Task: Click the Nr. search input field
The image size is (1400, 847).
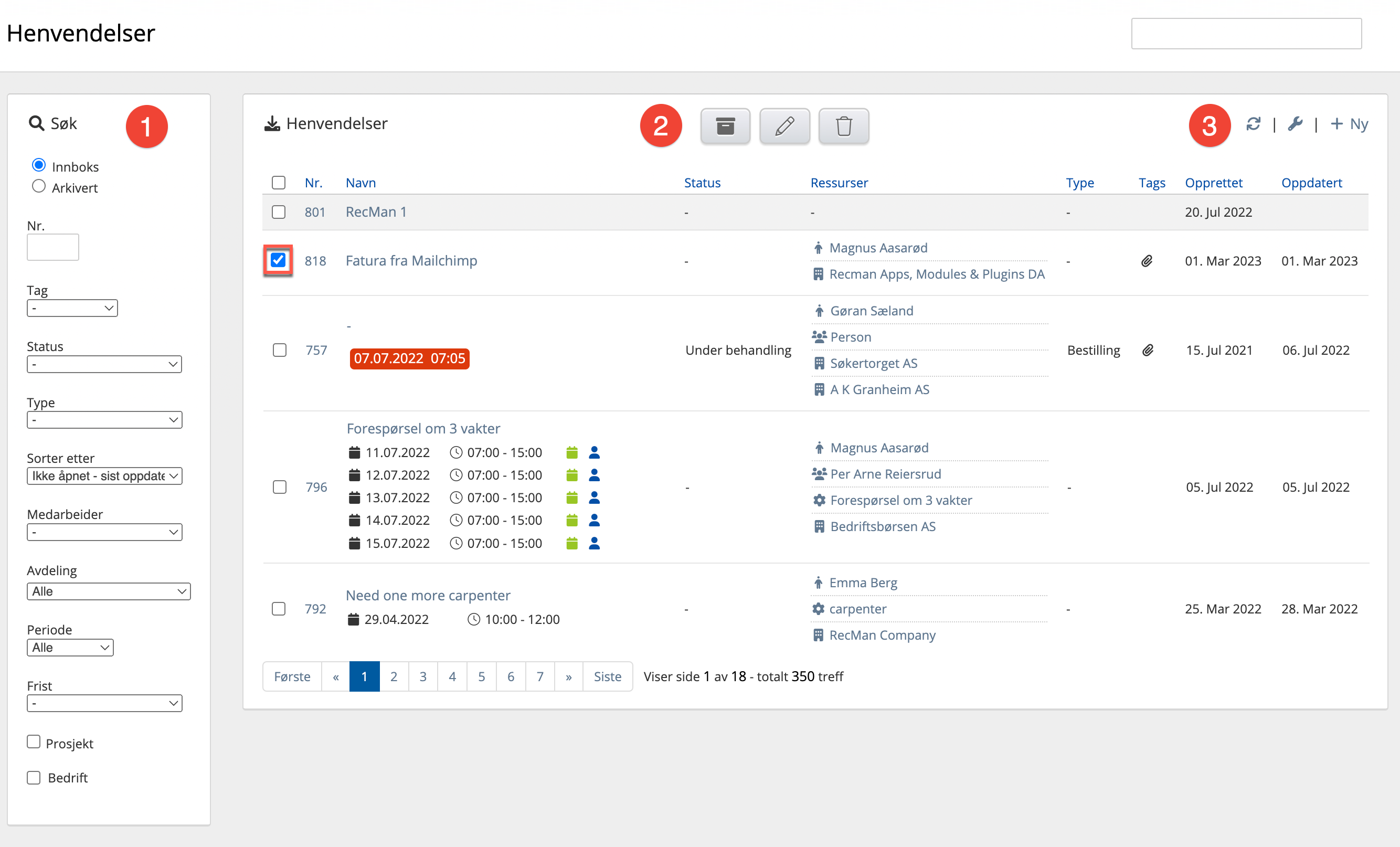Action: 53,247
